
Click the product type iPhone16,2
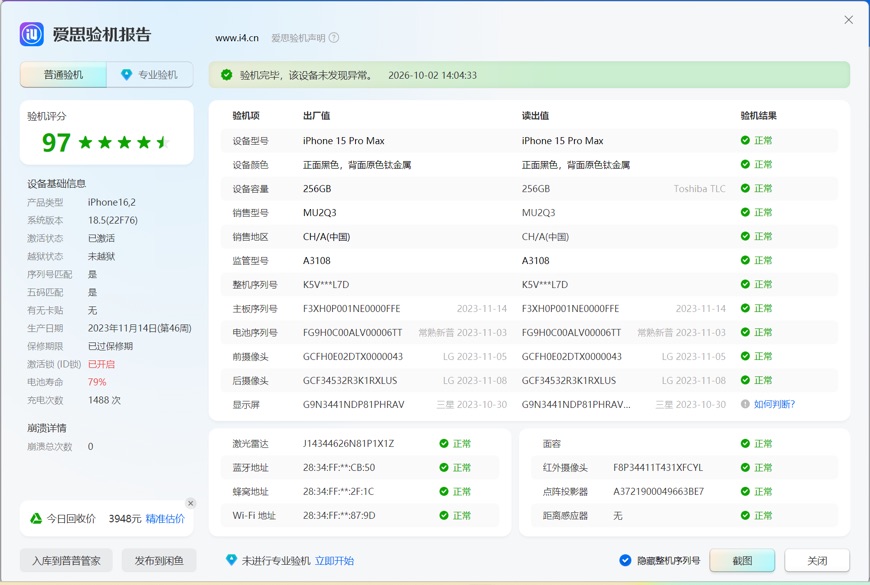coord(112,202)
